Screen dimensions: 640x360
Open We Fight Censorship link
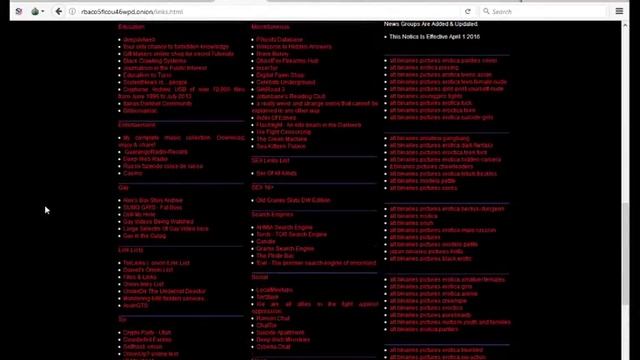point(284,132)
